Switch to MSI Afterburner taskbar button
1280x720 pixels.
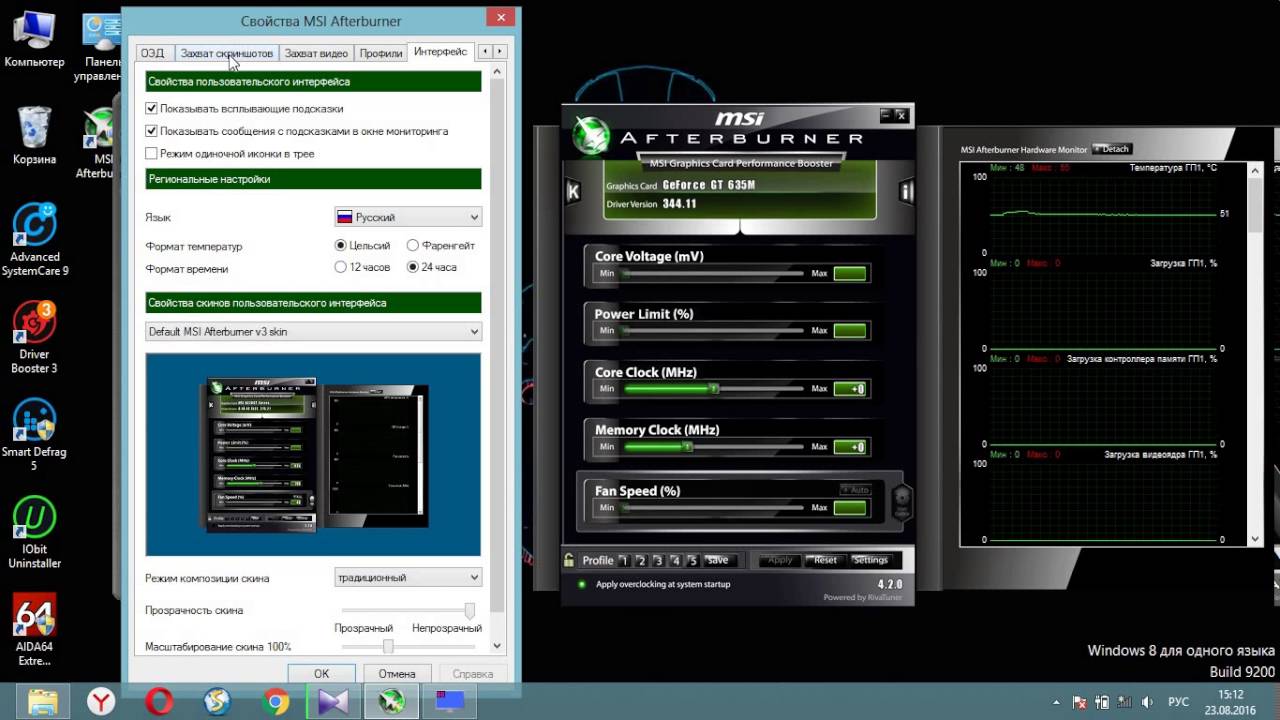pos(391,702)
